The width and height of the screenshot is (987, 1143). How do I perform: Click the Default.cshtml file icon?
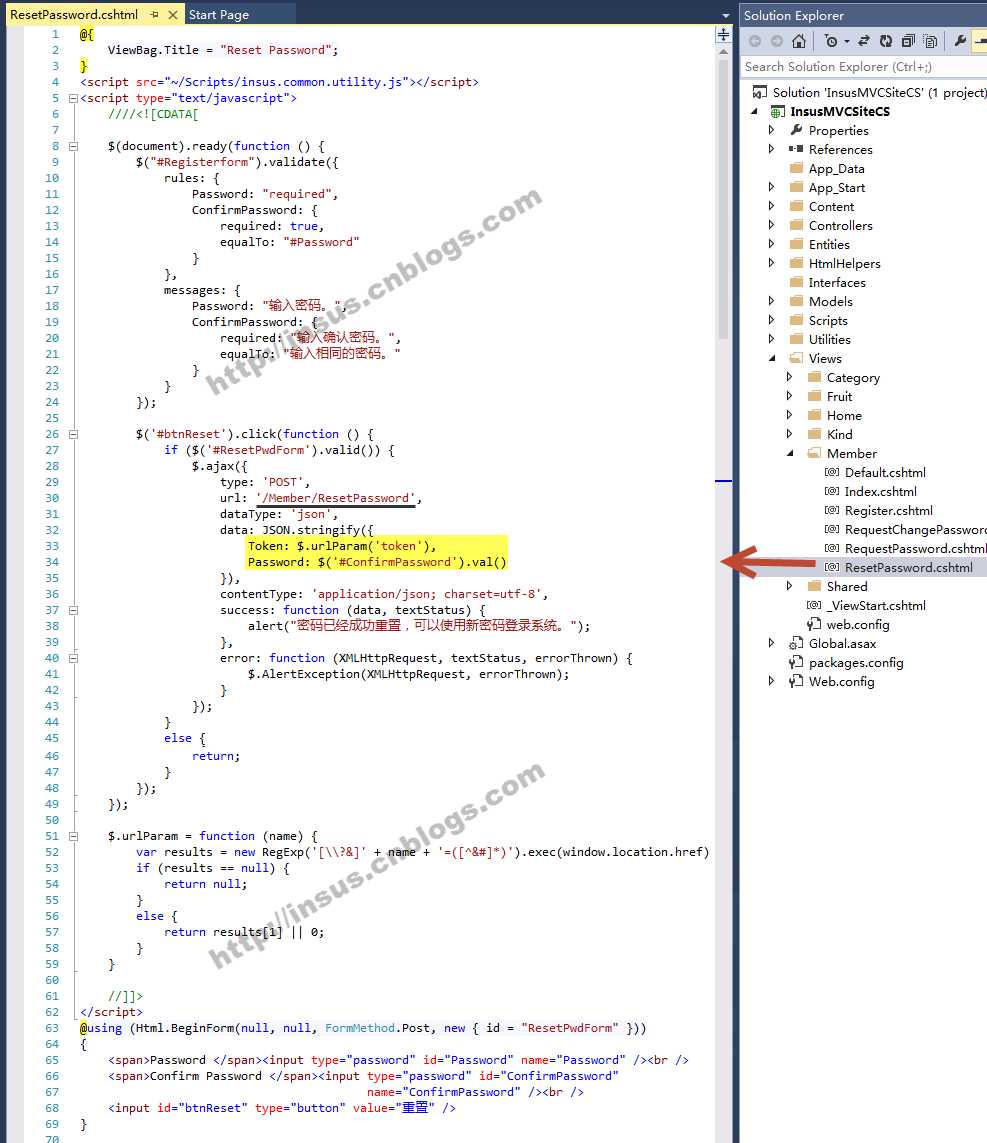pos(832,472)
